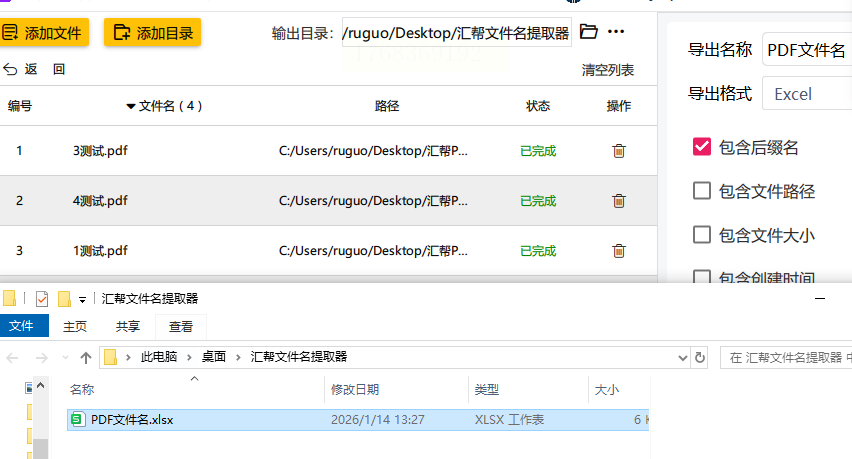The width and height of the screenshot is (852, 459).
Task: Minimize the Explorer window
Action: coord(820,298)
